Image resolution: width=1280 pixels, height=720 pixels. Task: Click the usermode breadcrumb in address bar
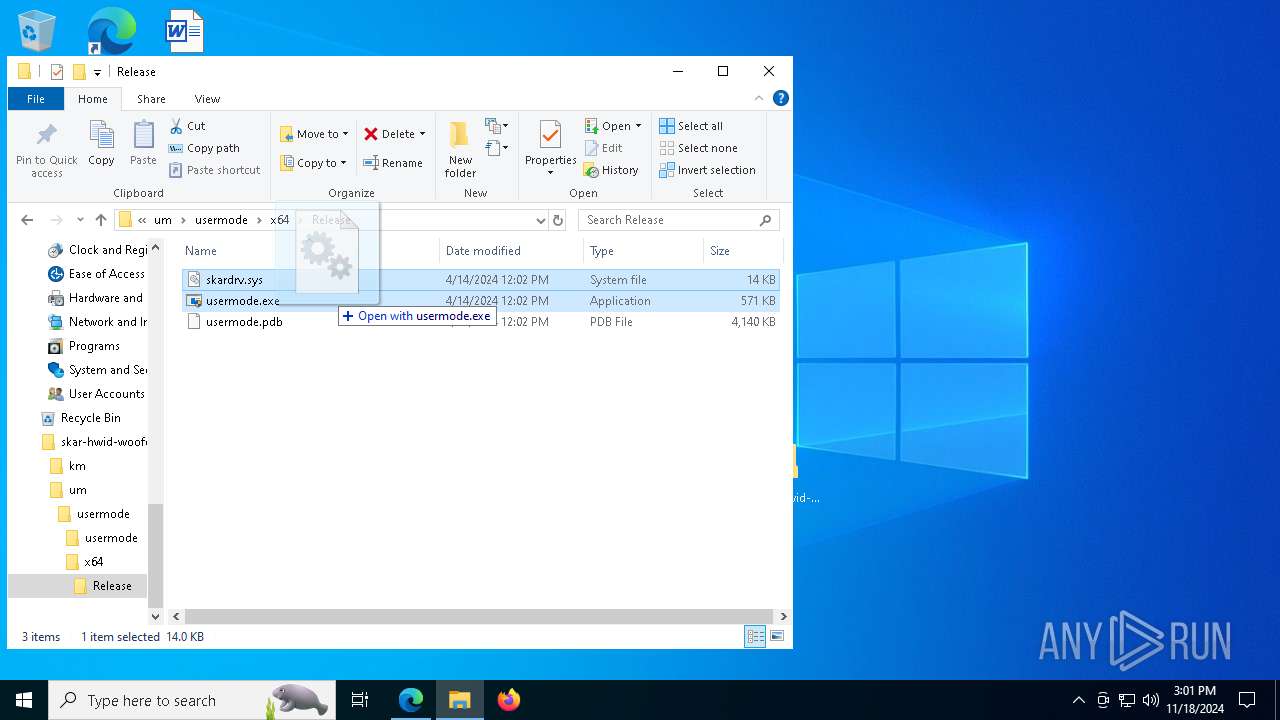click(x=221, y=220)
